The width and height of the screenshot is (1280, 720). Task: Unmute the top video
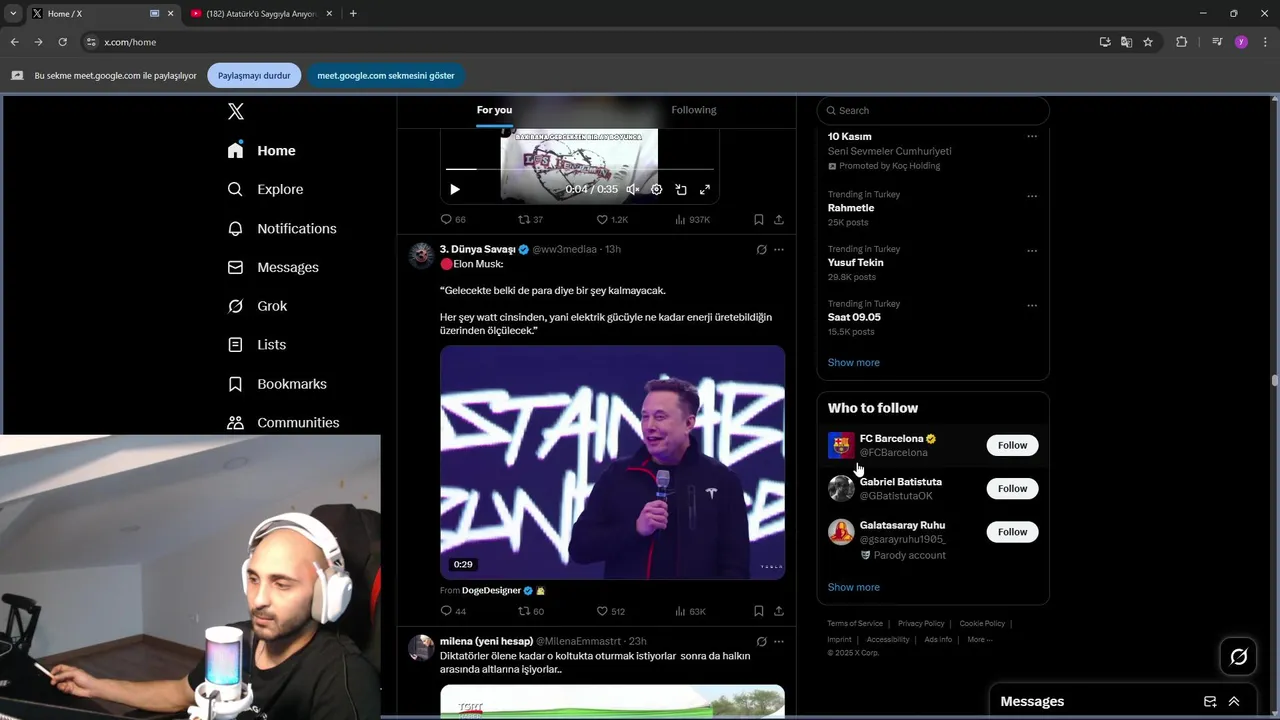tap(632, 189)
